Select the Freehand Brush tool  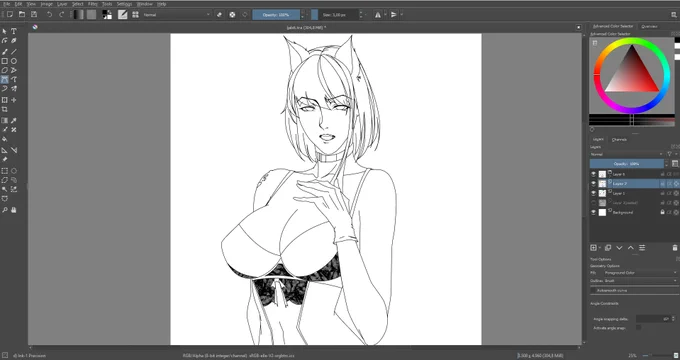[x=5, y=52]
